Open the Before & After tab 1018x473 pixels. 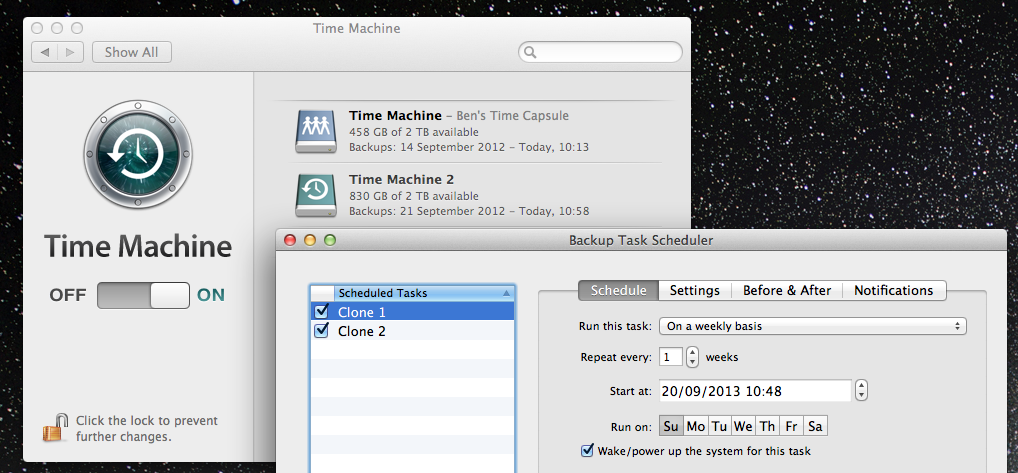click(786, 290)
